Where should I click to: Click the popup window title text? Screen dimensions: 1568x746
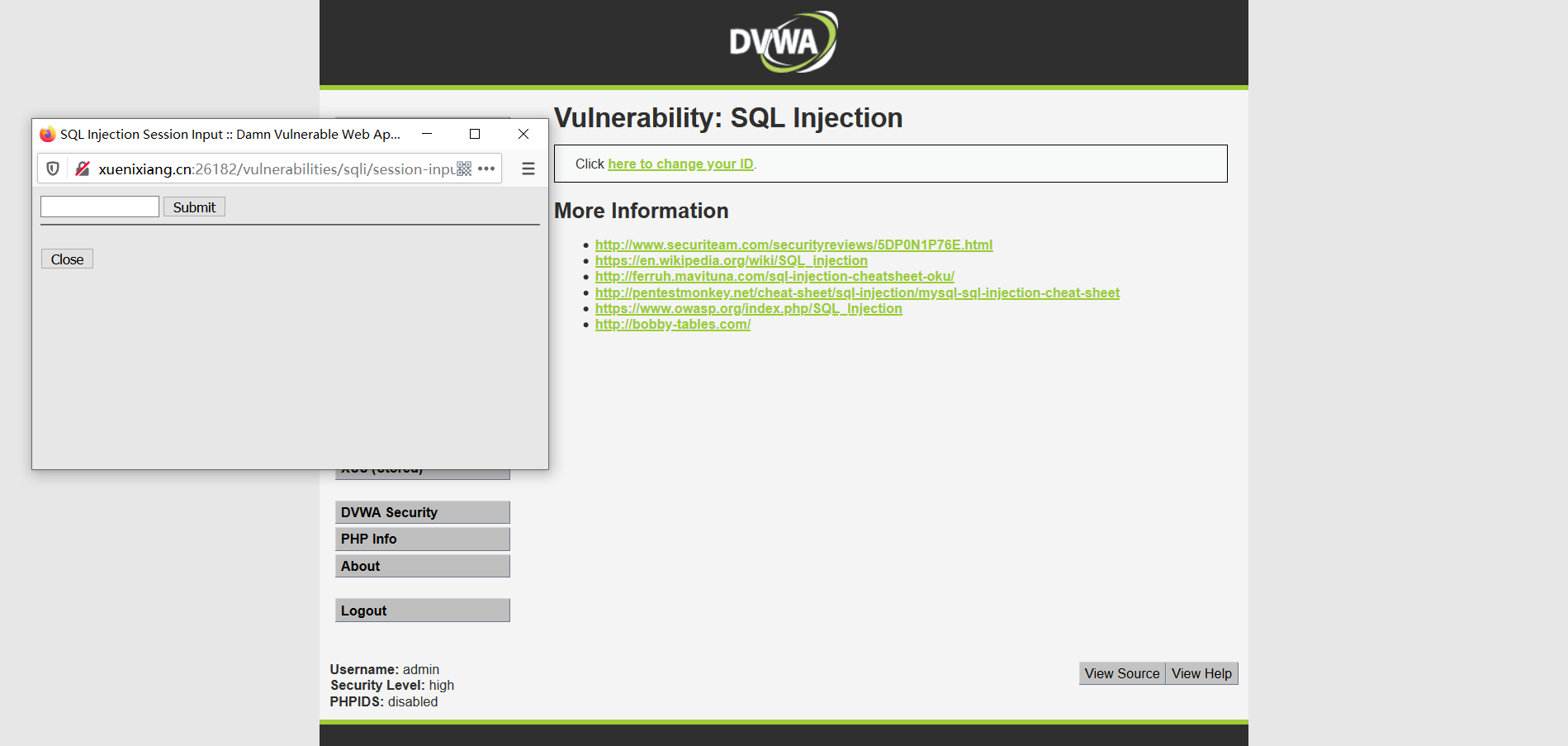point(230,134)
